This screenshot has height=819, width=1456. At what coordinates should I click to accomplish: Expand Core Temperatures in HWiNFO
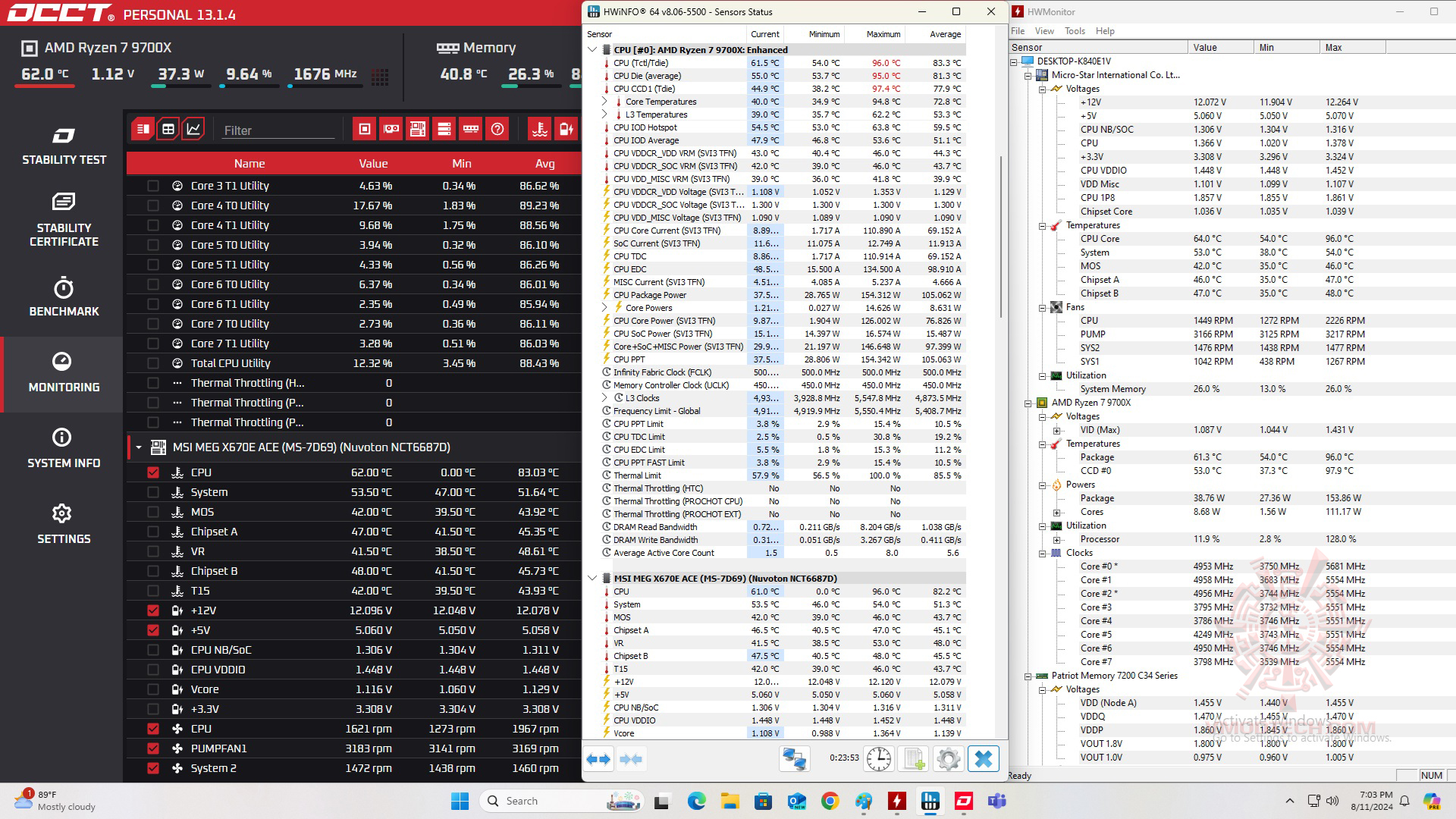pyautogui.click(x=604, y=102)
